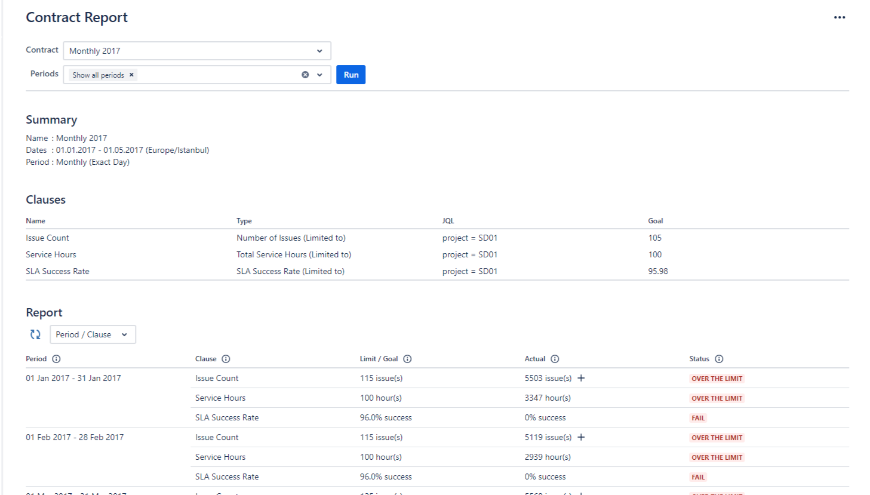Open the three-dots more options menu
Viewport: 870px width, 495px height.
click(x=839, y=18)
